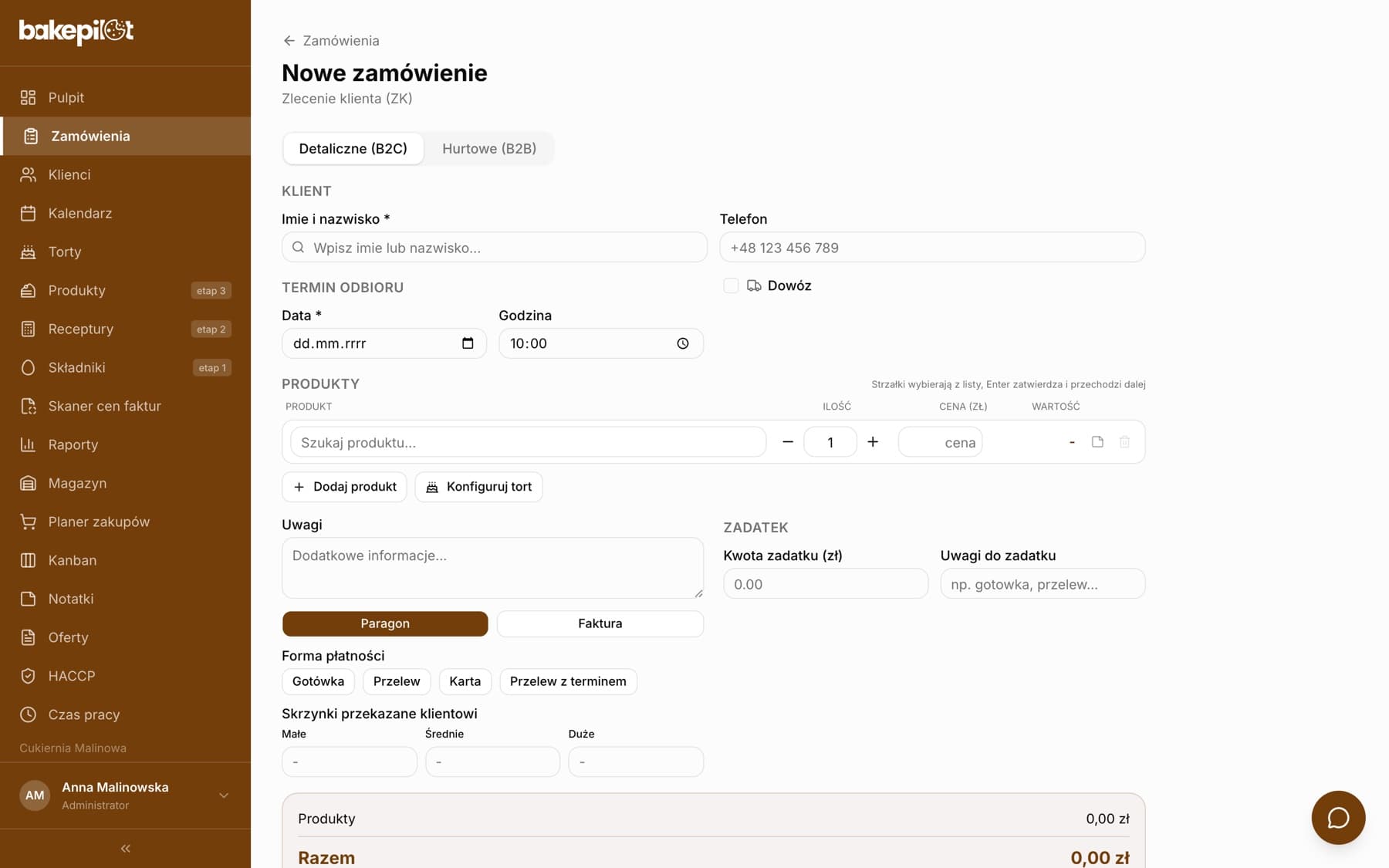Screen dimensions: 1389x868
Task: Enable the Dowóz delivery checkbox
Action: pyautogui.click(x=731, y=285)
